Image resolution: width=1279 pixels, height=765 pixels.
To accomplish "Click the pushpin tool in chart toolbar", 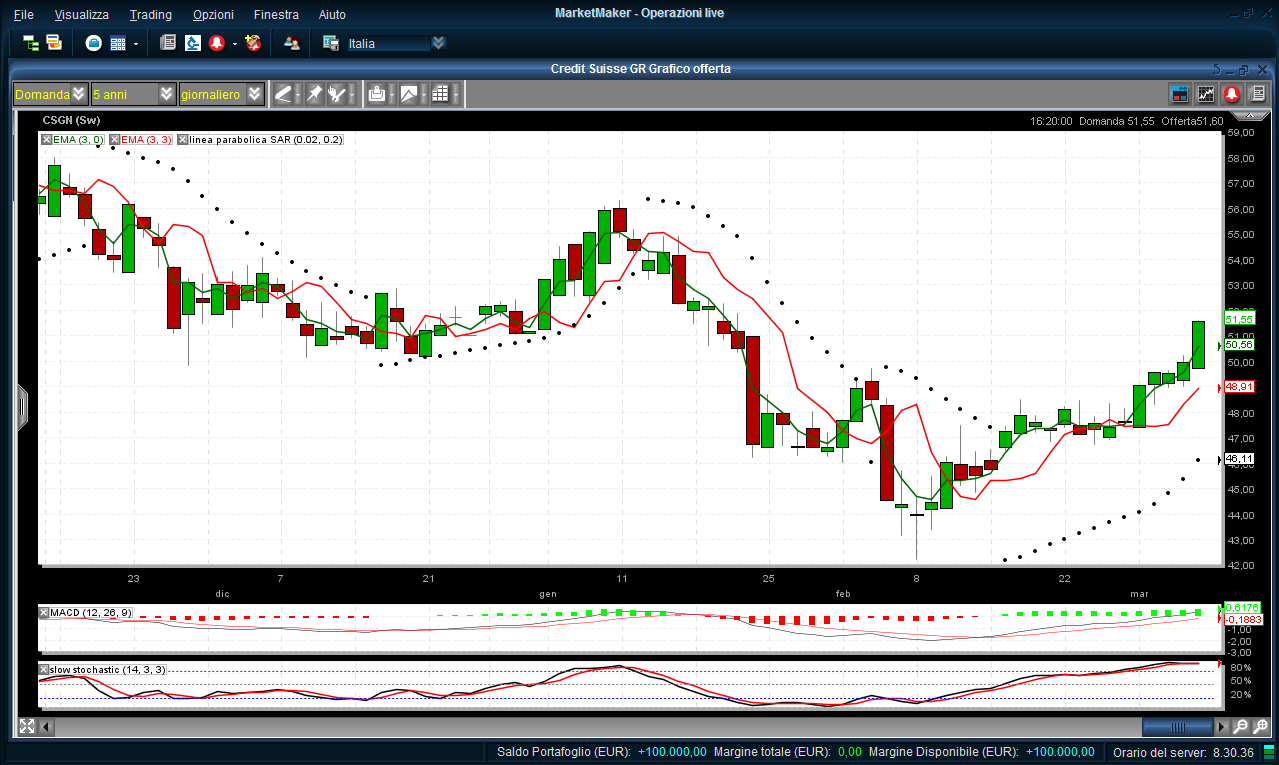I will (x=314, y=94).
